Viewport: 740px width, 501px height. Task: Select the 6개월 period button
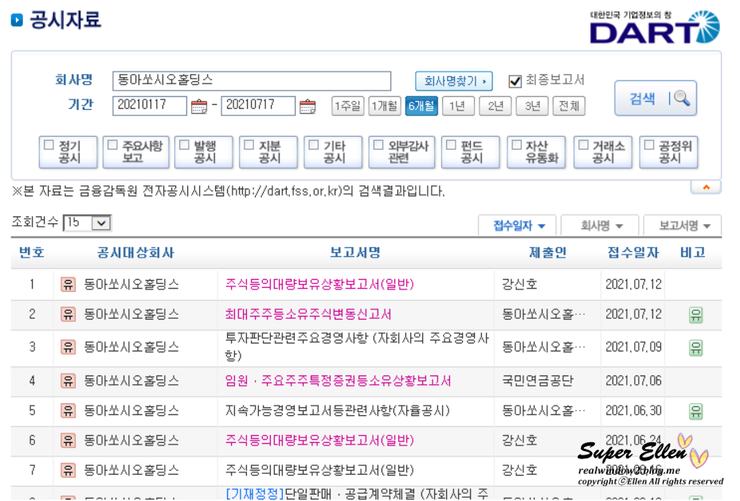[x=421, y=106]
